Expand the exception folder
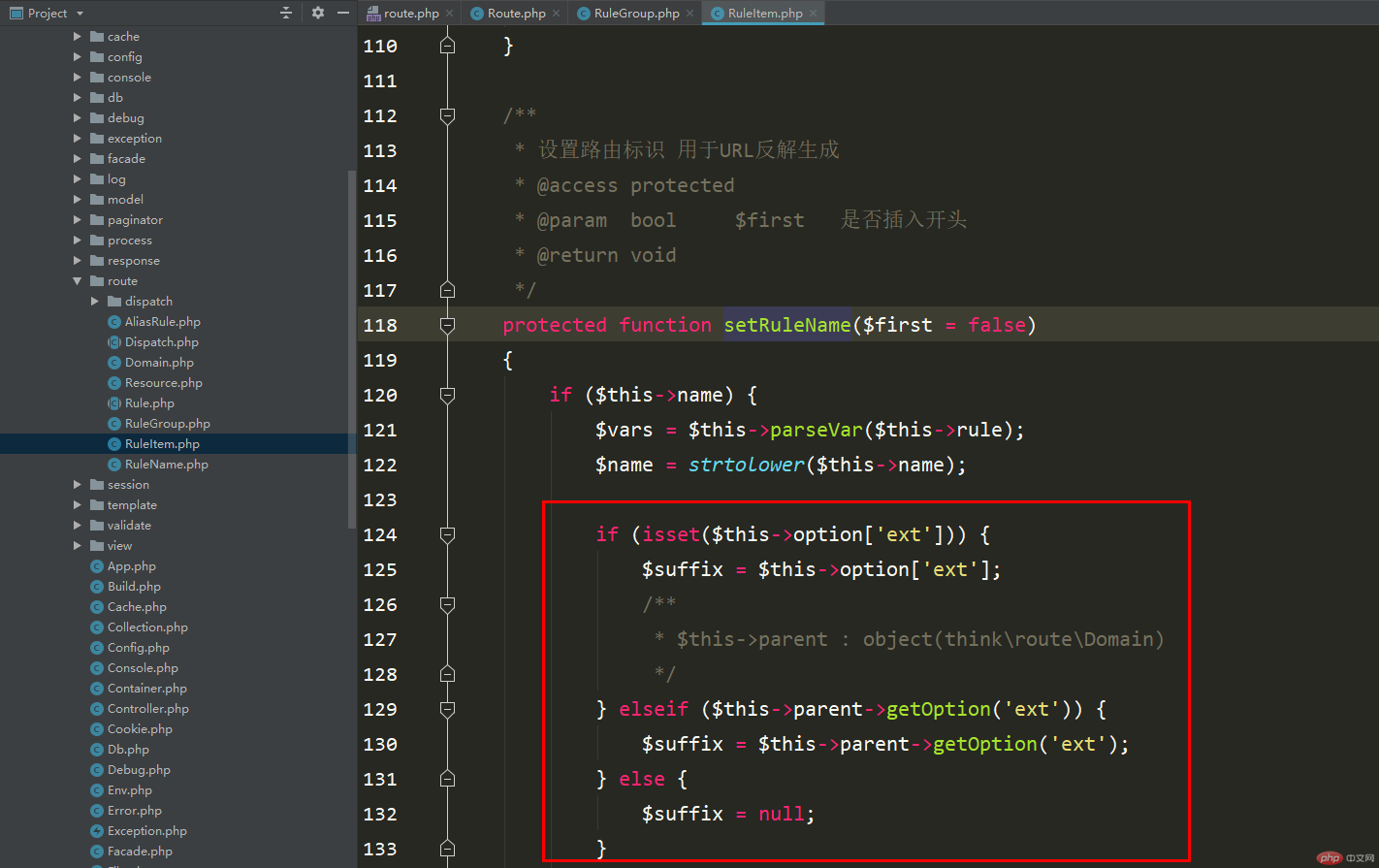The image size is (1379, 868). point(78,139)
